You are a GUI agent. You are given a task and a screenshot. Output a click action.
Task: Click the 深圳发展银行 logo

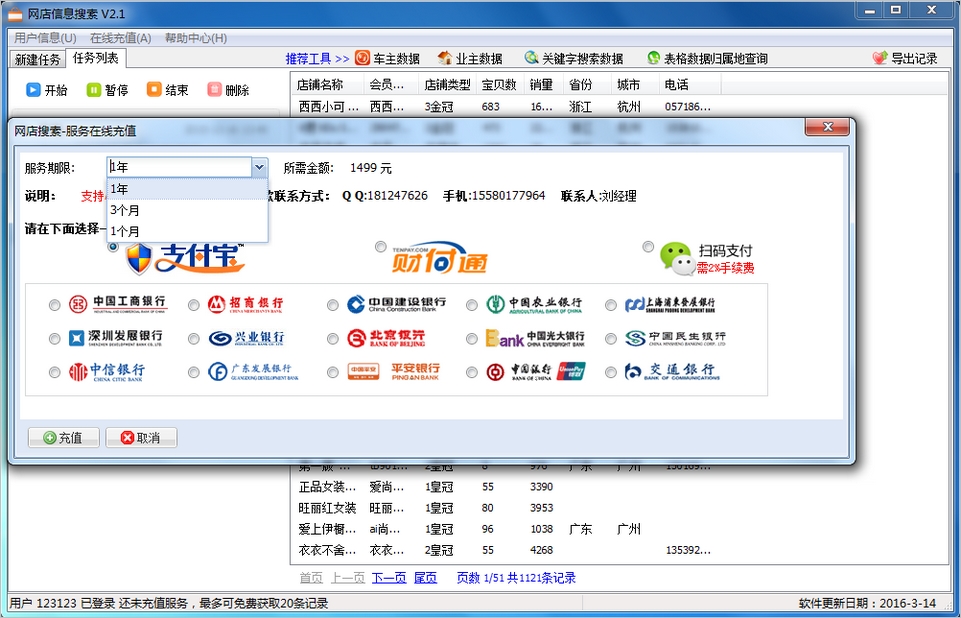pos(115,338)
